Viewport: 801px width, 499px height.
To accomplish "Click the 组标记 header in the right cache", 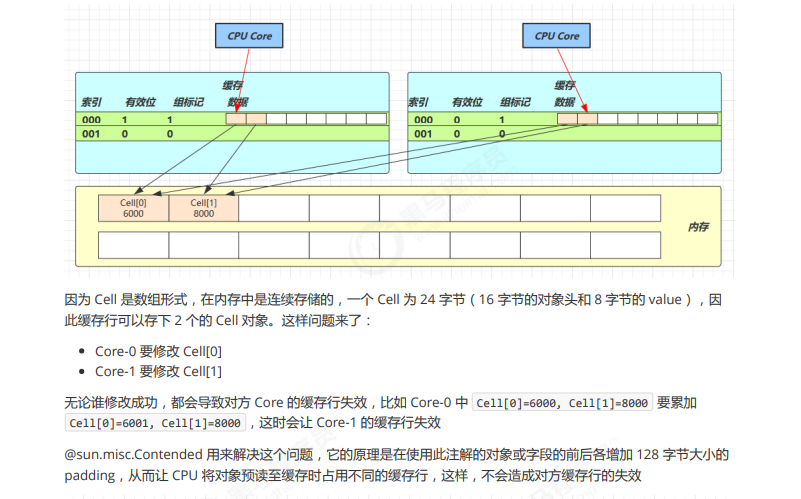I will (515, 102).
